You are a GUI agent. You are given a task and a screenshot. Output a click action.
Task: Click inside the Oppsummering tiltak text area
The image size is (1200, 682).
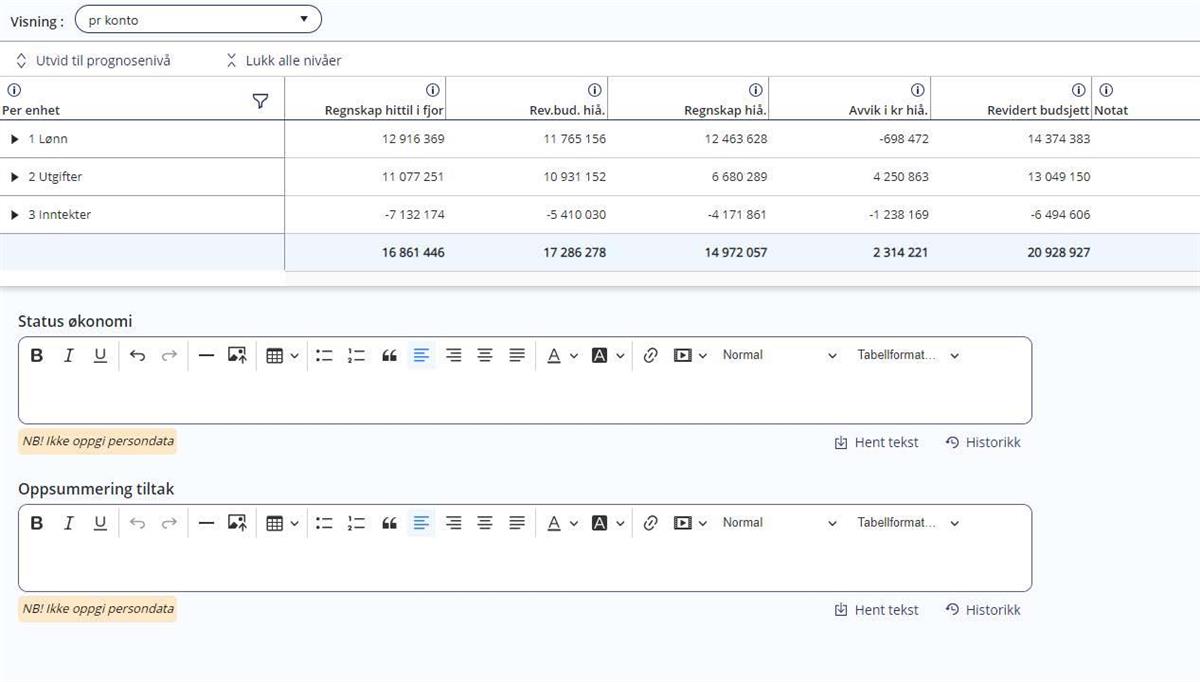(x=524, y=565)
